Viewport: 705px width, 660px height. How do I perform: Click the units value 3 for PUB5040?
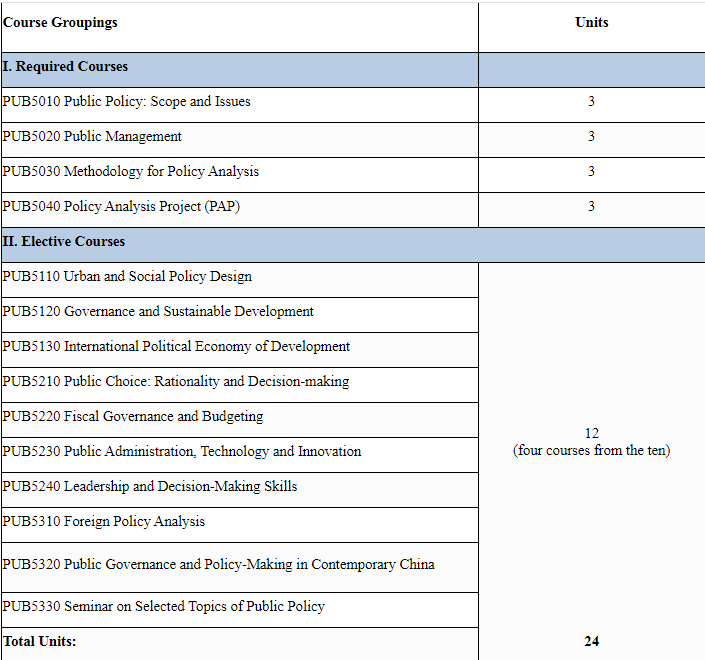(x=591, y=206)
